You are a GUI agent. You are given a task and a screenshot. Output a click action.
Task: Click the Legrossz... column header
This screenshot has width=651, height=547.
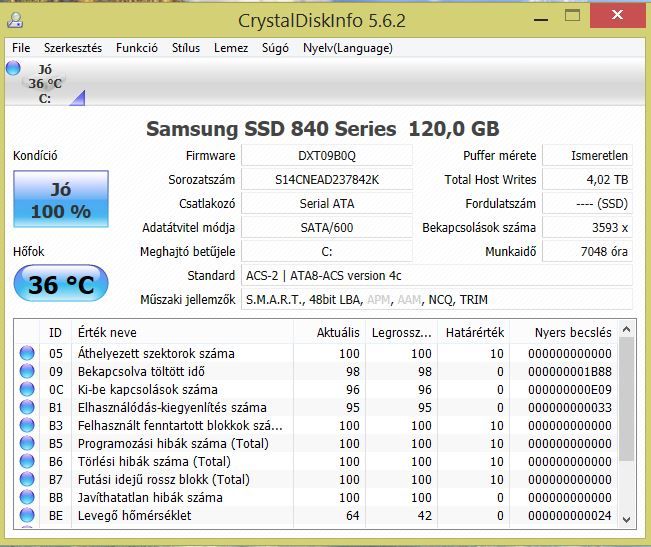click(401, 332)
